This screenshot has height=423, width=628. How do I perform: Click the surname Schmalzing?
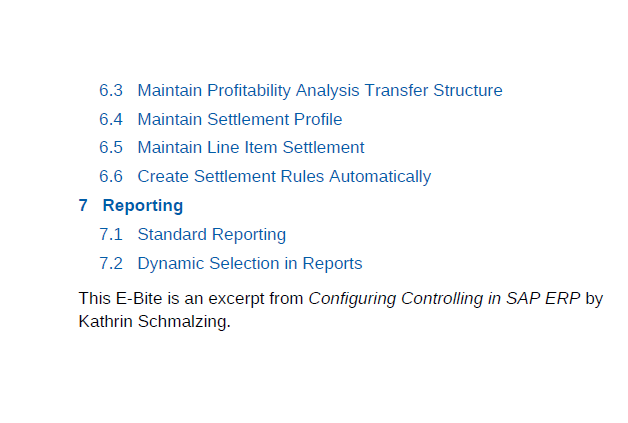click(x=184, y=322)
